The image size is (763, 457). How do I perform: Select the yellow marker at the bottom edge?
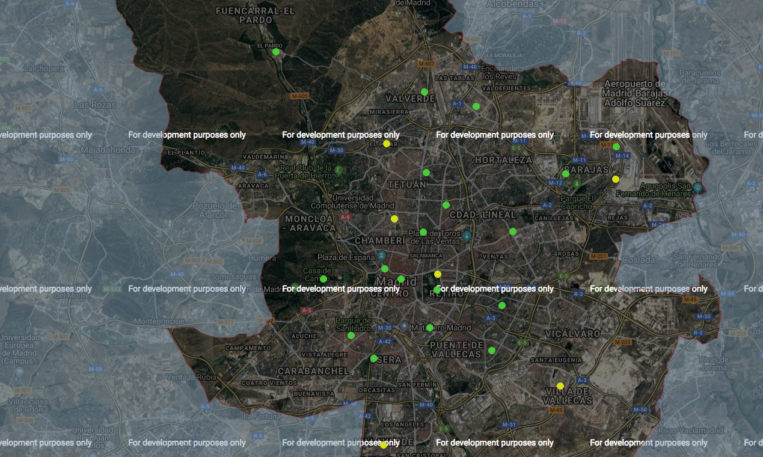click(384, 444)
